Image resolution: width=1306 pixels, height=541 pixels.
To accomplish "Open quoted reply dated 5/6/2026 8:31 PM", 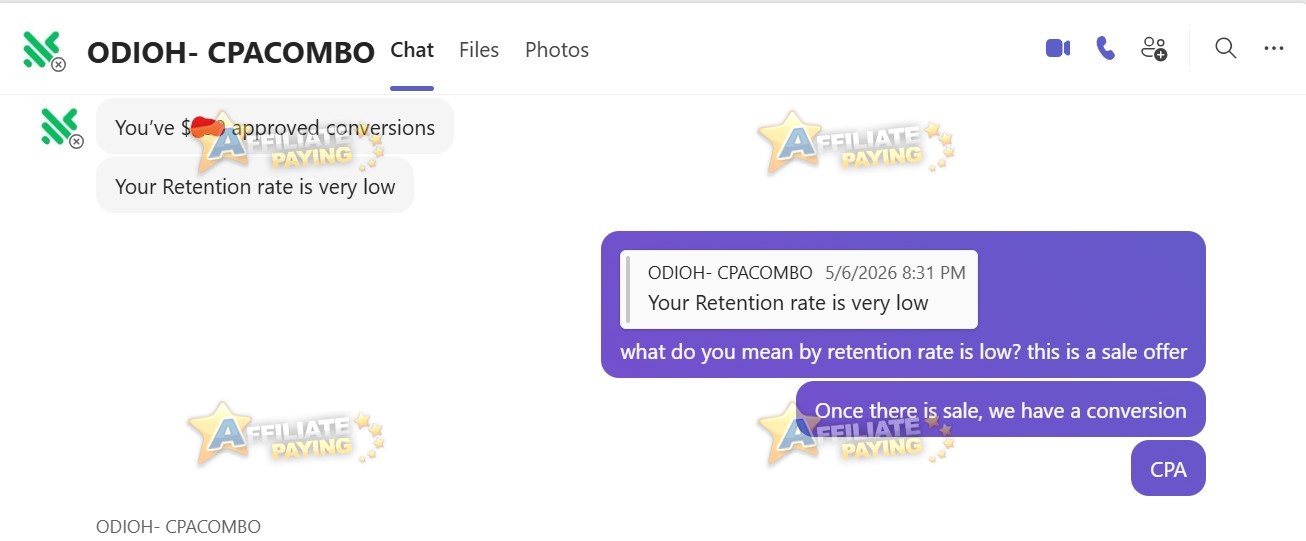I will coord(799,289).
